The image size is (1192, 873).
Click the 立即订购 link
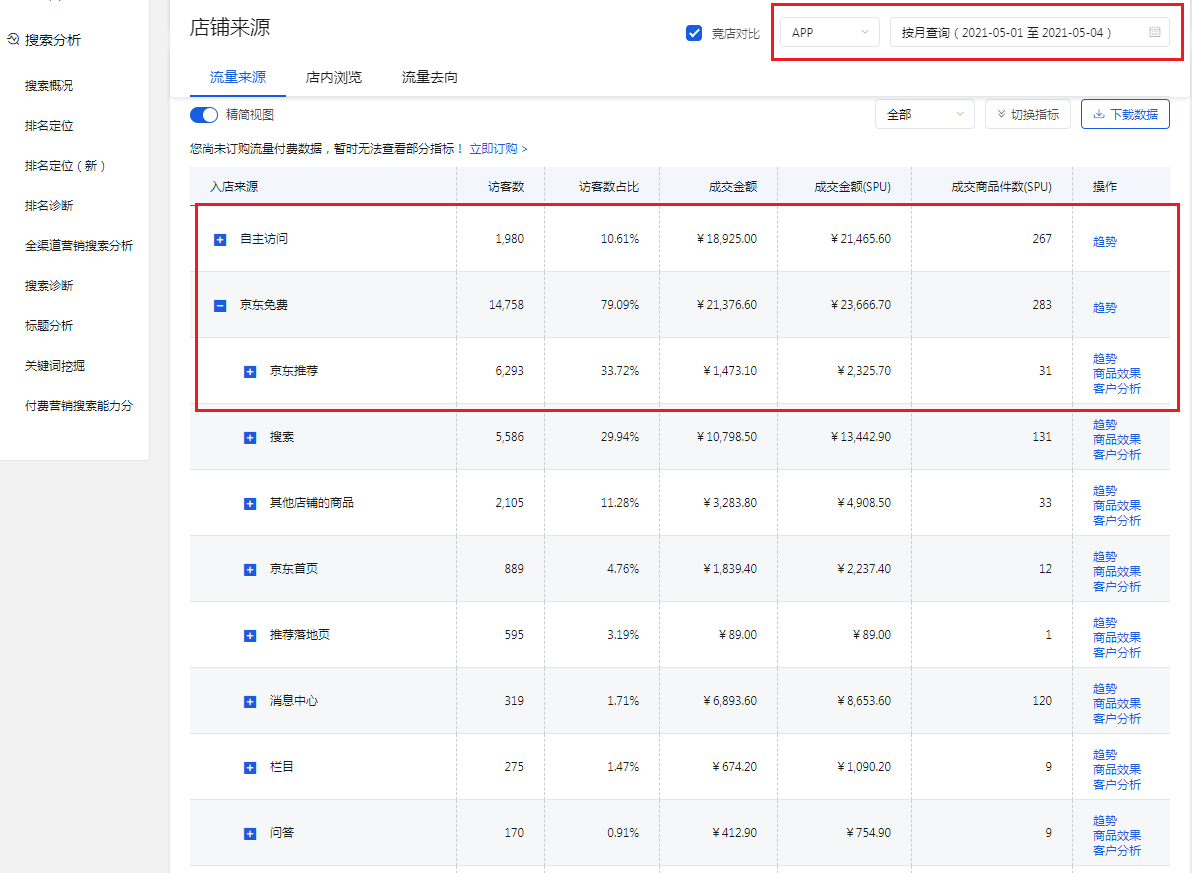click(x=498, y=149)
